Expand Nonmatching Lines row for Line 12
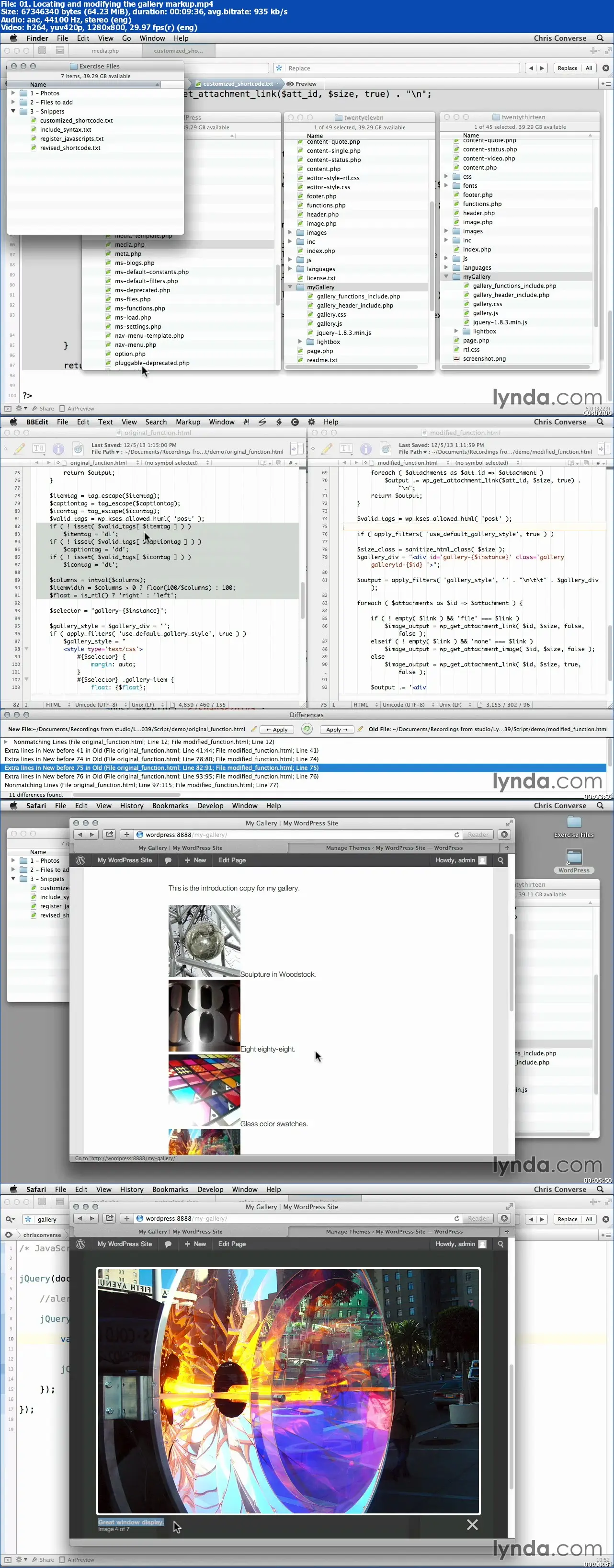The height and width of the screenshot is (1568, 614). (6, 742)
